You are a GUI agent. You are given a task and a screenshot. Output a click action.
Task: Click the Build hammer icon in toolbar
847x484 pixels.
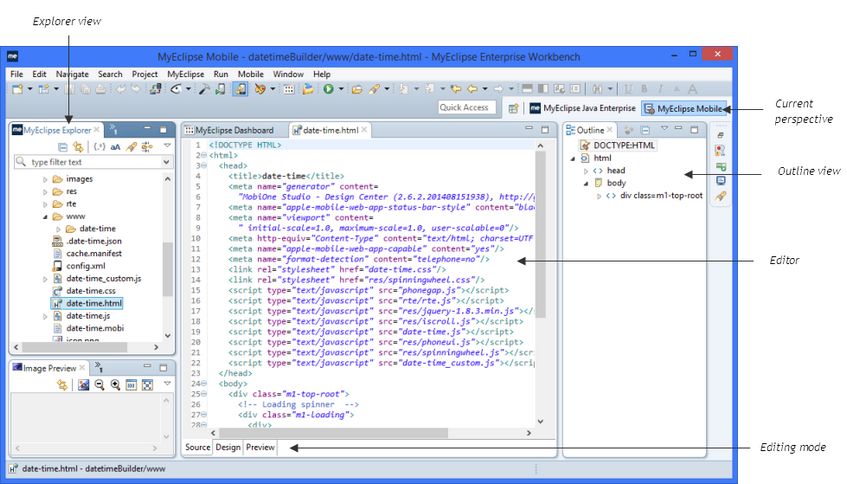204,89
